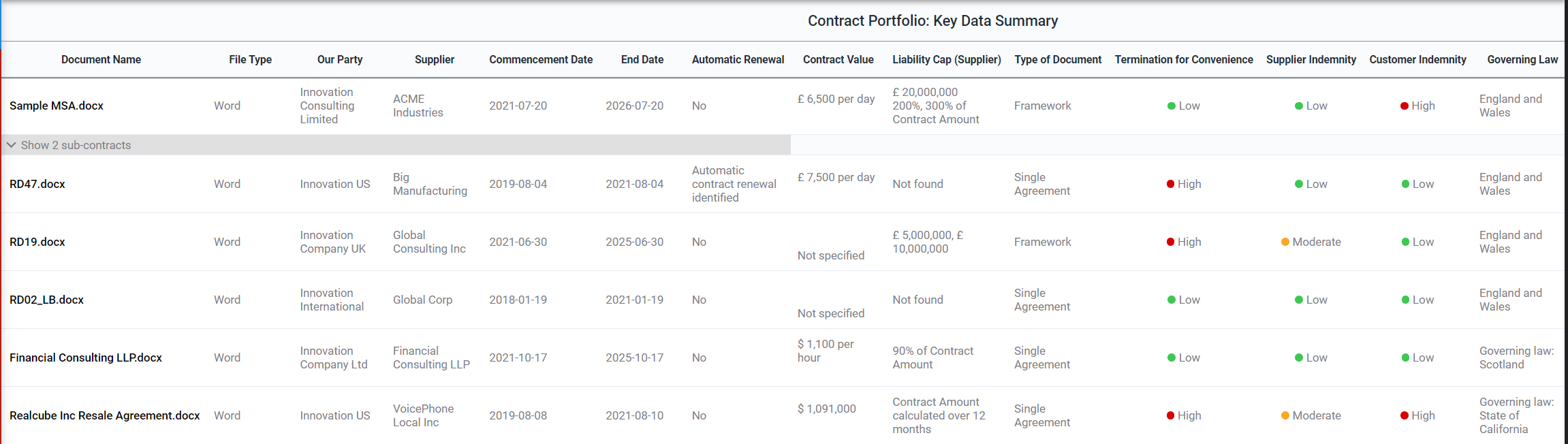Screen dimensions: 1568x444
Task: Click red Customer Indemnity High dot for Realcube
Action: [x=1405, y=416]
